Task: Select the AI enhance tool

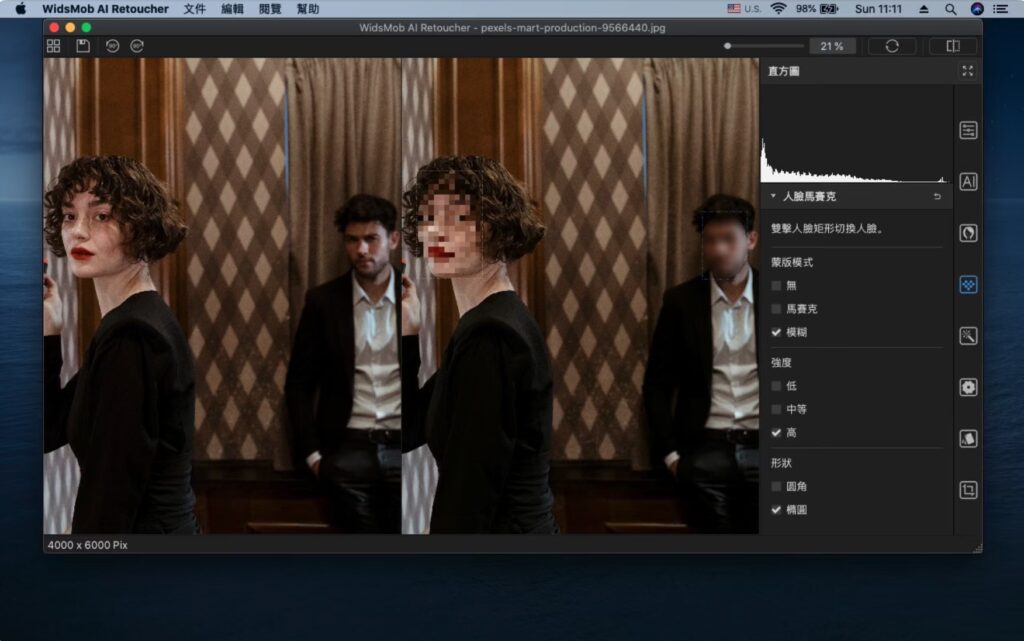Action: click(x=967, y=181)
